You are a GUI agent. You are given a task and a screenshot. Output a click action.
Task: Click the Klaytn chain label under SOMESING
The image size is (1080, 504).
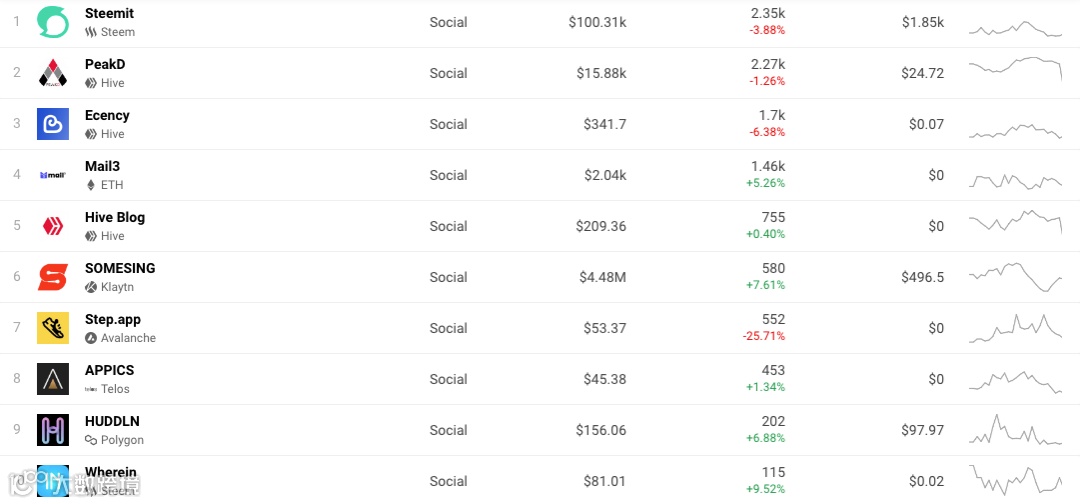[110, 287]
